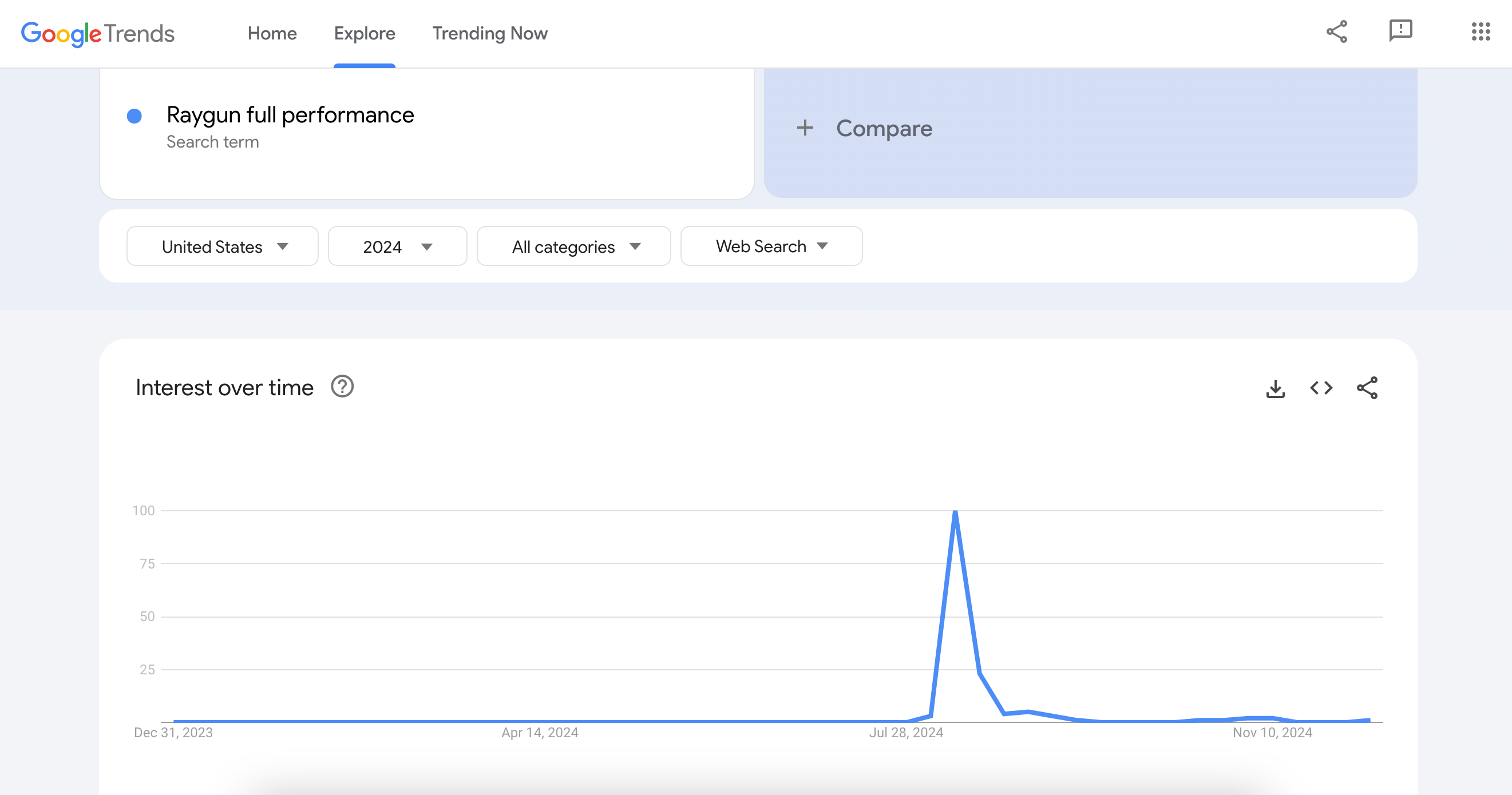Go to the Home tab
The width and height of the screenshot is (1512, 795).
[x=272, y=33]
